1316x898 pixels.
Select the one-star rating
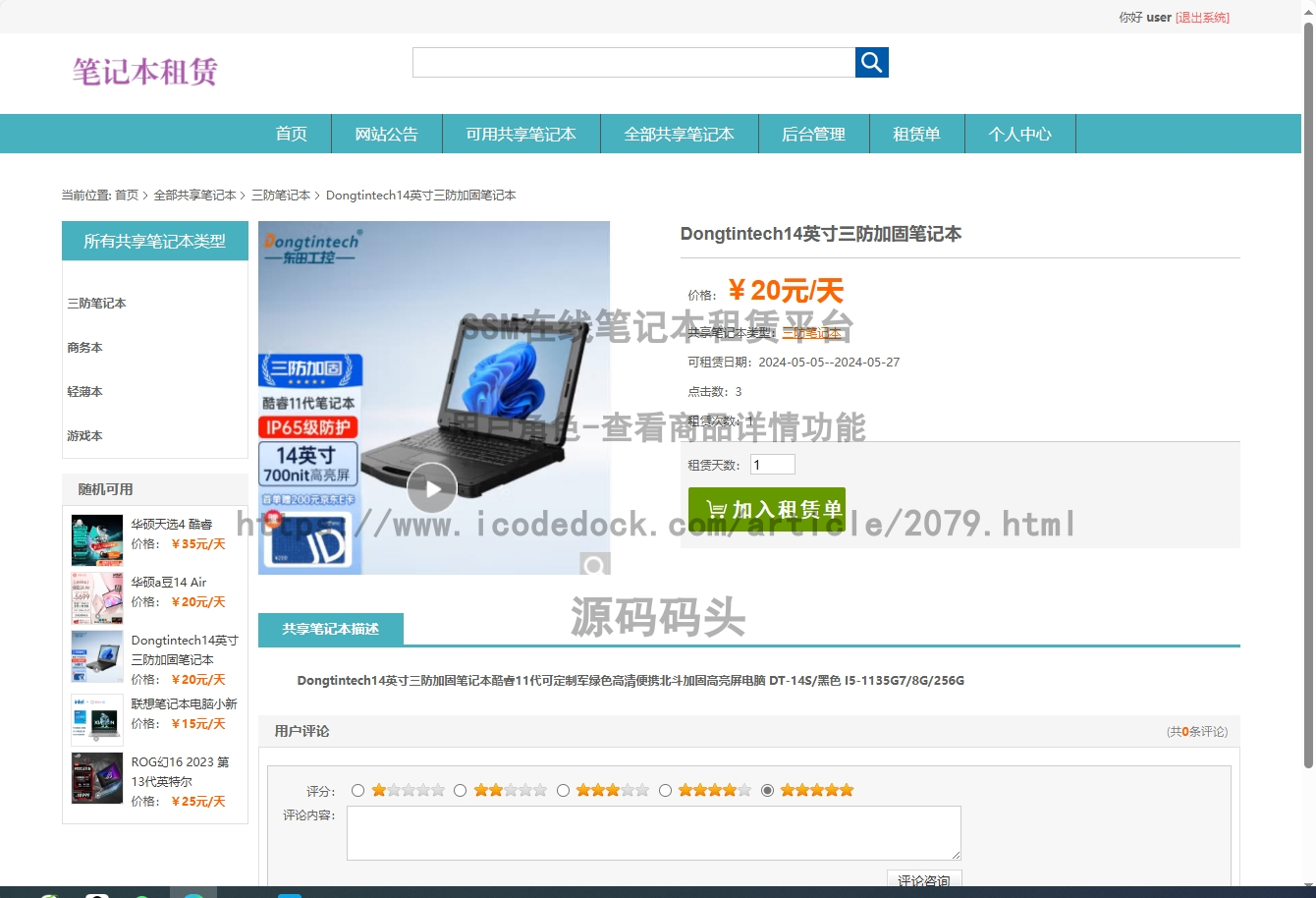tap(357, 790)
